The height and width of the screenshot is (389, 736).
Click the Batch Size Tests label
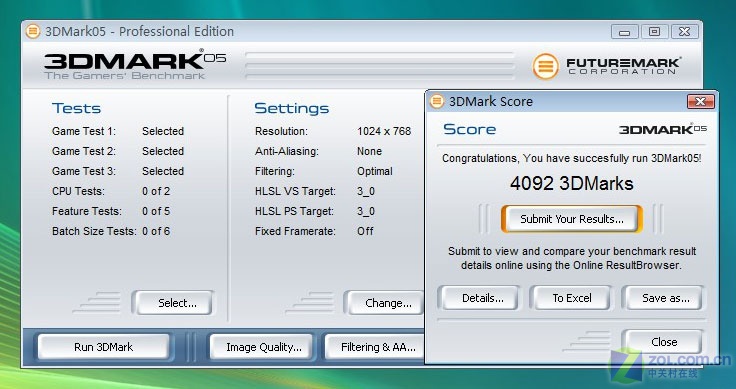(94, 231)
